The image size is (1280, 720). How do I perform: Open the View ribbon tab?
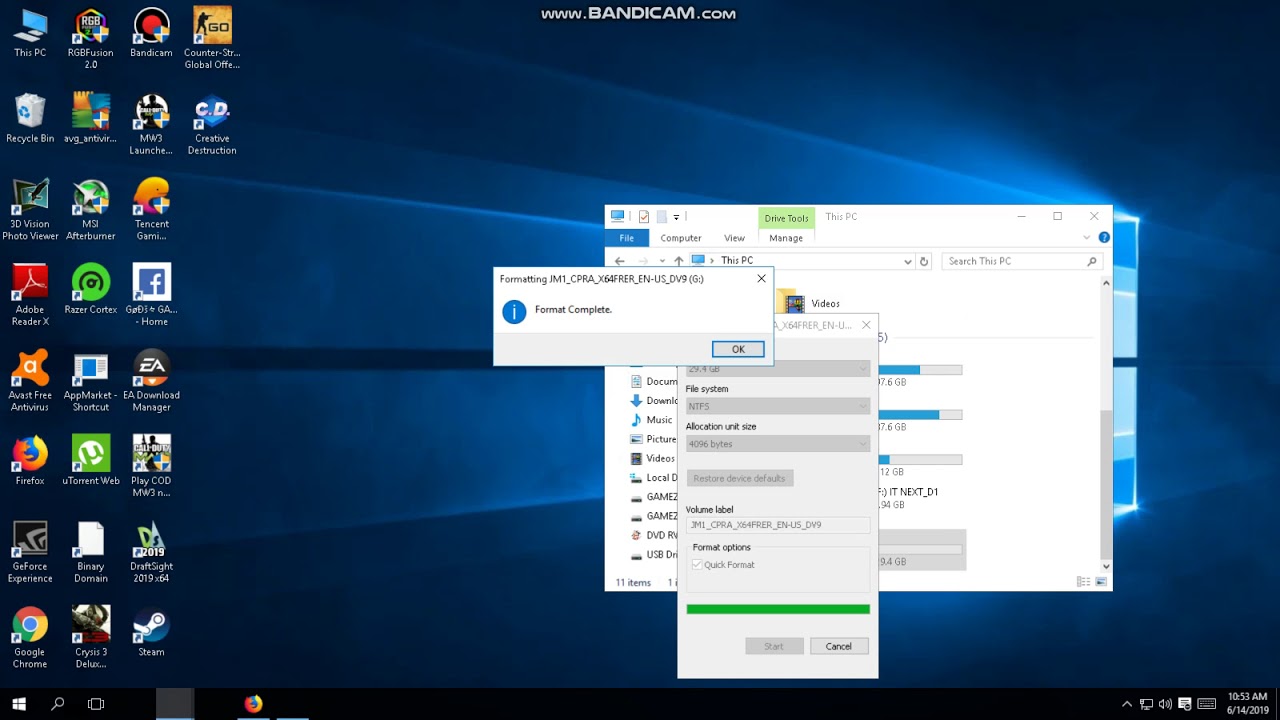click(734, 238)
